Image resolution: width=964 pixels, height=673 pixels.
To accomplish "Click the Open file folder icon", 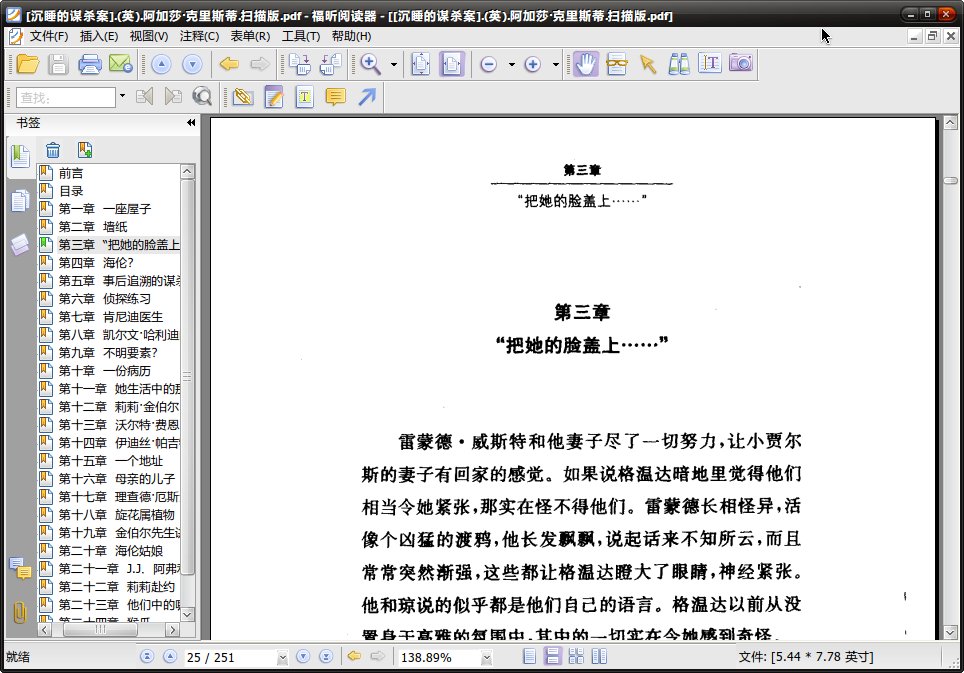I will click(x=27, y=64).
